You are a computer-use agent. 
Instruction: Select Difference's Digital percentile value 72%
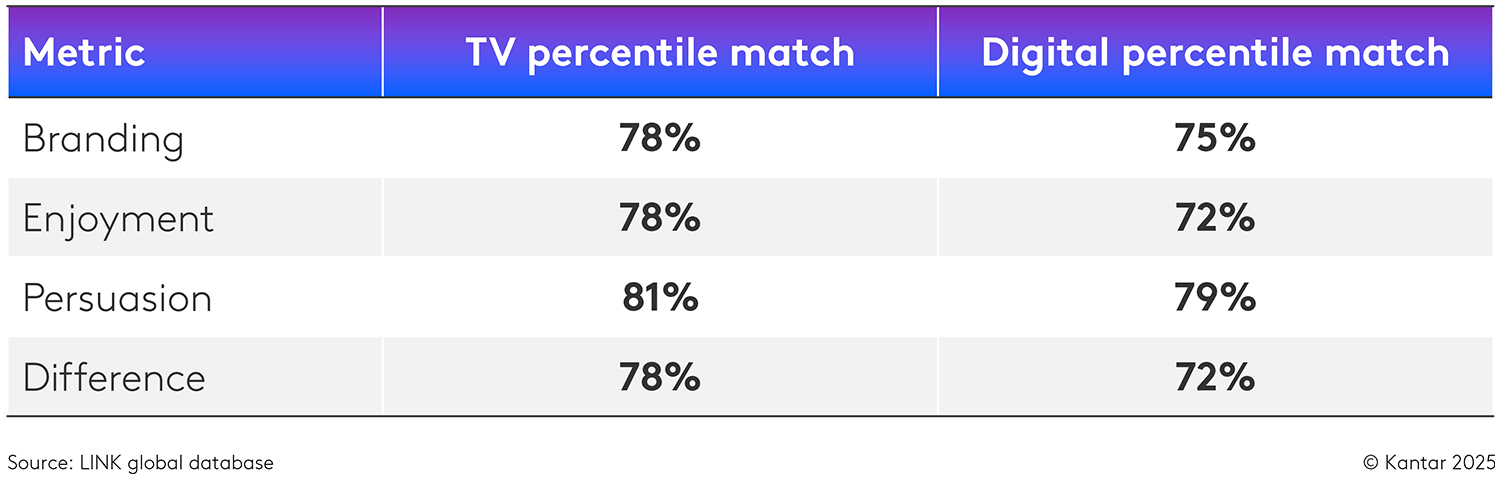[1215, 378]
